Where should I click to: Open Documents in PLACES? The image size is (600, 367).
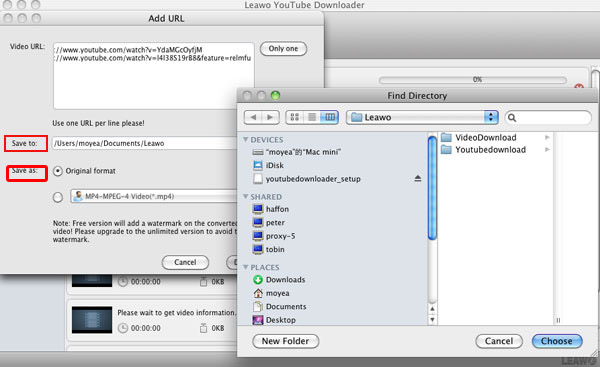[280, 307]
